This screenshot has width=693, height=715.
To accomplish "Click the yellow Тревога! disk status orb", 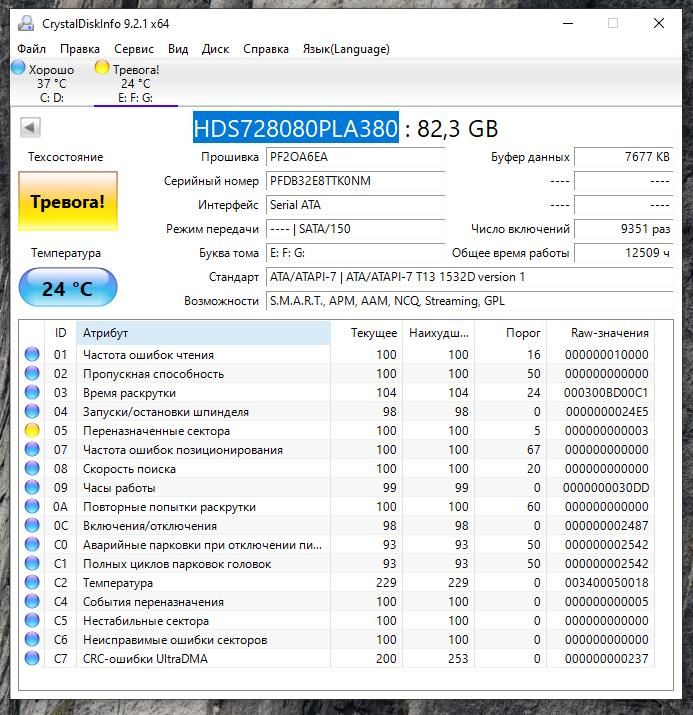I will [x=102, y=67].
